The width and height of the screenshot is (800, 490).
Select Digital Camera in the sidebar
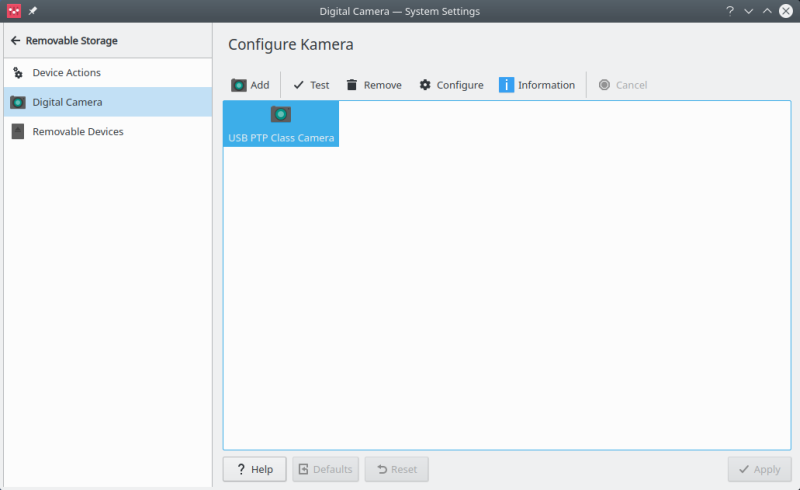(108, 102)
